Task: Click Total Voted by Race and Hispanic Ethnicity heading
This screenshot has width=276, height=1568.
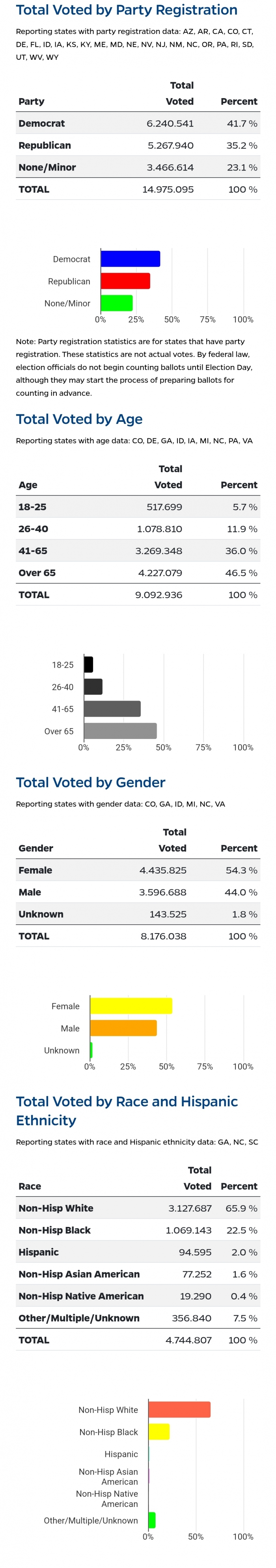Action: point(127,1110)
